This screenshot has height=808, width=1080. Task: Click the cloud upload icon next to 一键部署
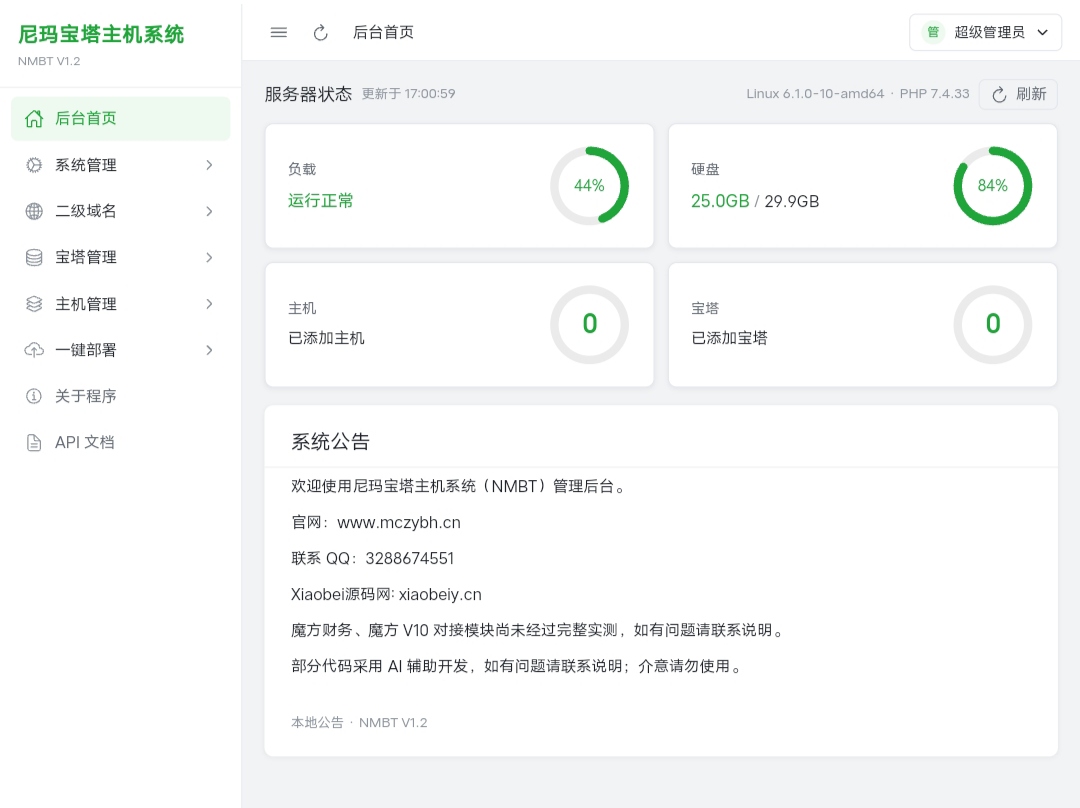(34, 350)
